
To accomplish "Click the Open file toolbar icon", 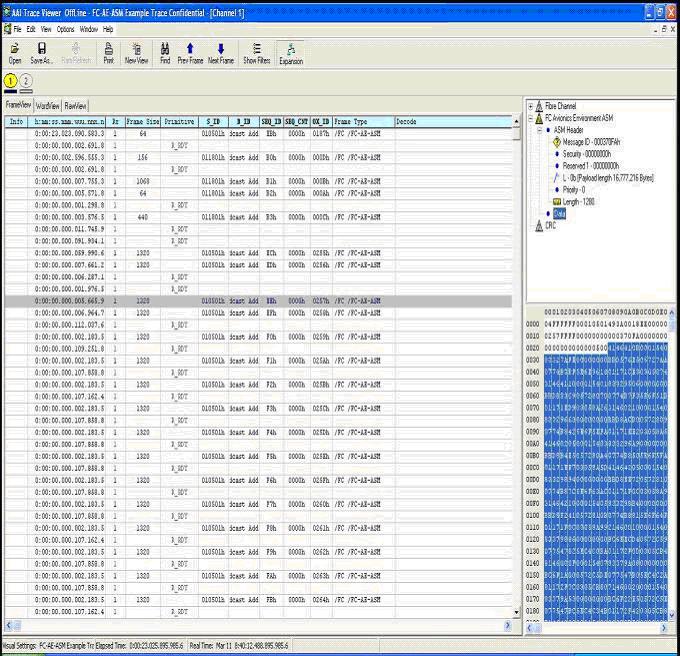I will pos(14,52).
